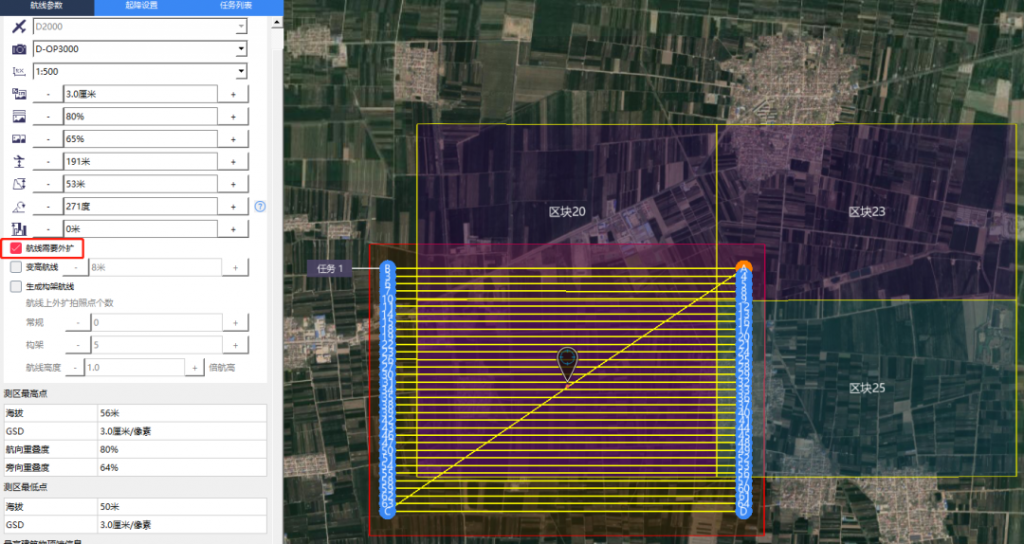Click the 64% value in 旁向重叠度 row
The image size is (1024, 544).
click(109, 468)
